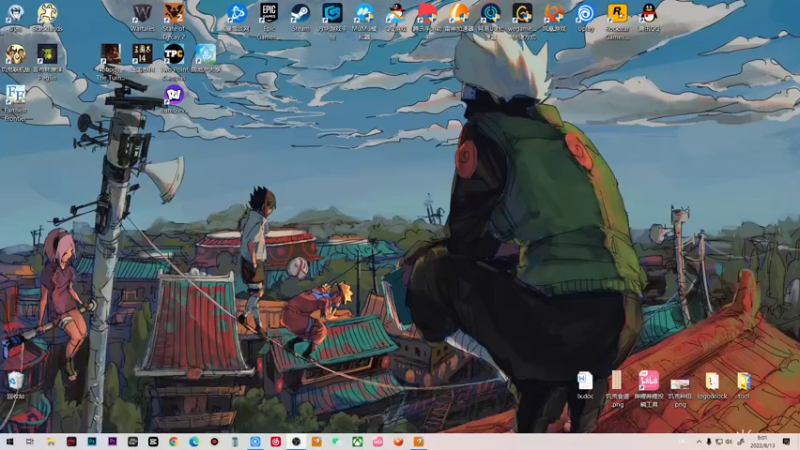The height and width of the screenshot is (450, 800).
Task: Open the Three Kingdoms 14 shortcut
Action: 142,58
